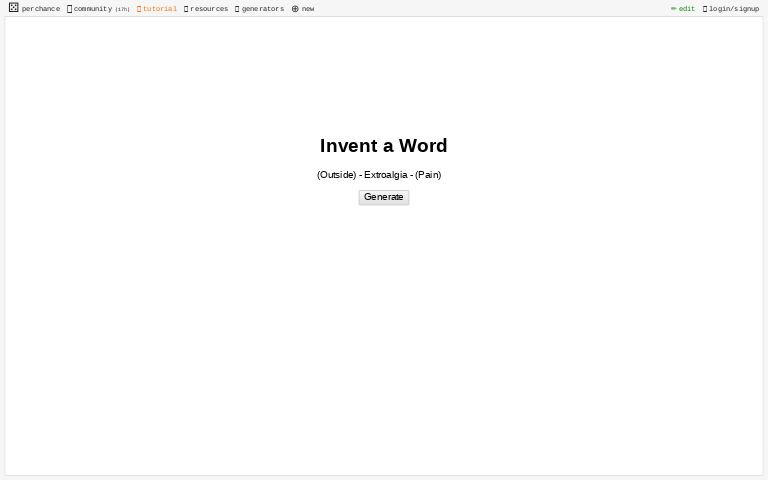Go to the community page
This screenshot has width=768, height=480.
(x=92, y=9)
